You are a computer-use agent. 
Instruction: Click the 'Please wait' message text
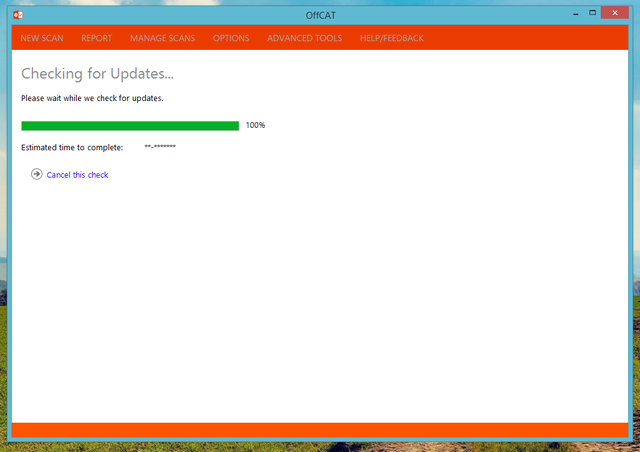[92, 99]
